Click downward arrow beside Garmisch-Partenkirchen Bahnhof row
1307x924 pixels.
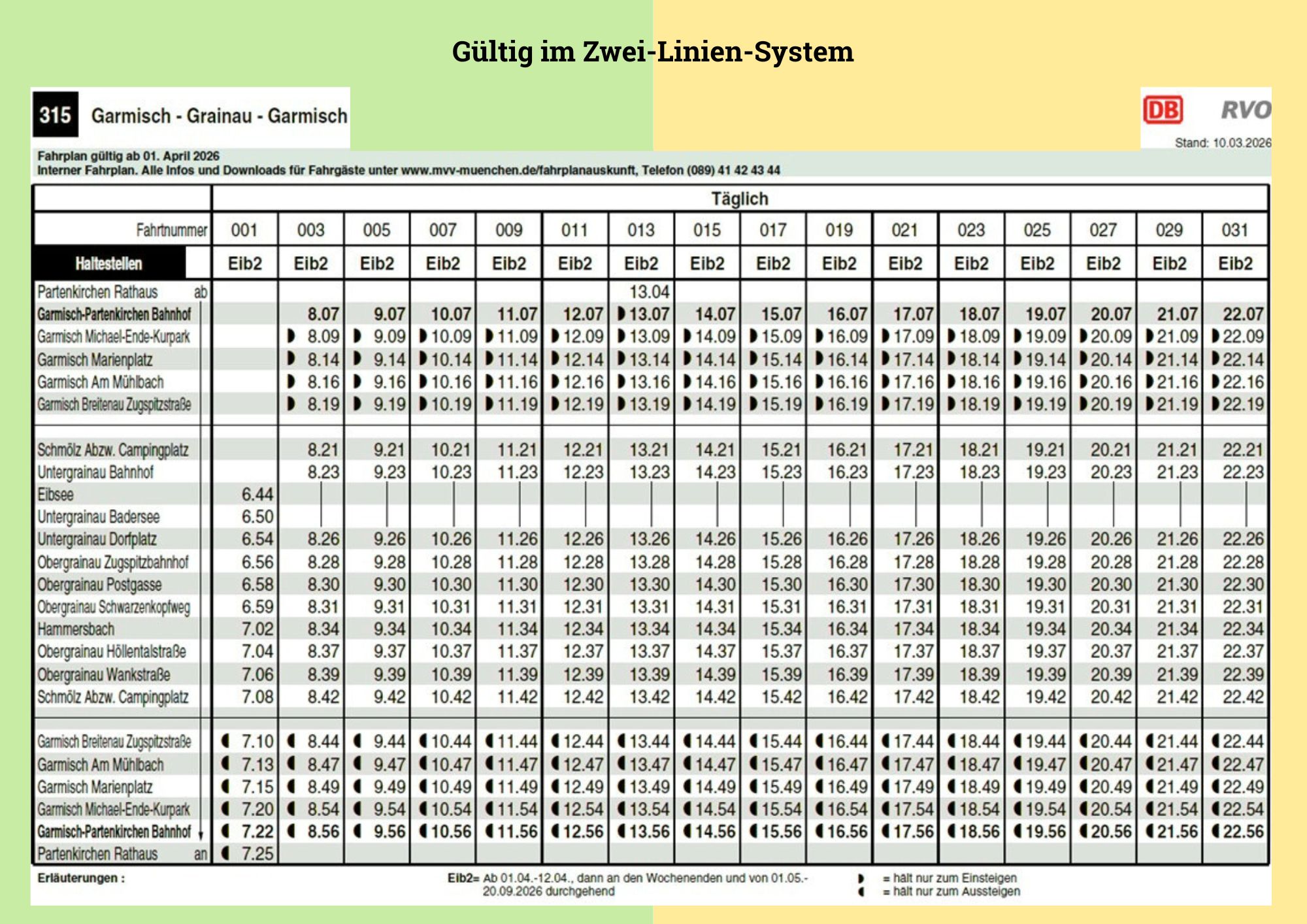201,835
